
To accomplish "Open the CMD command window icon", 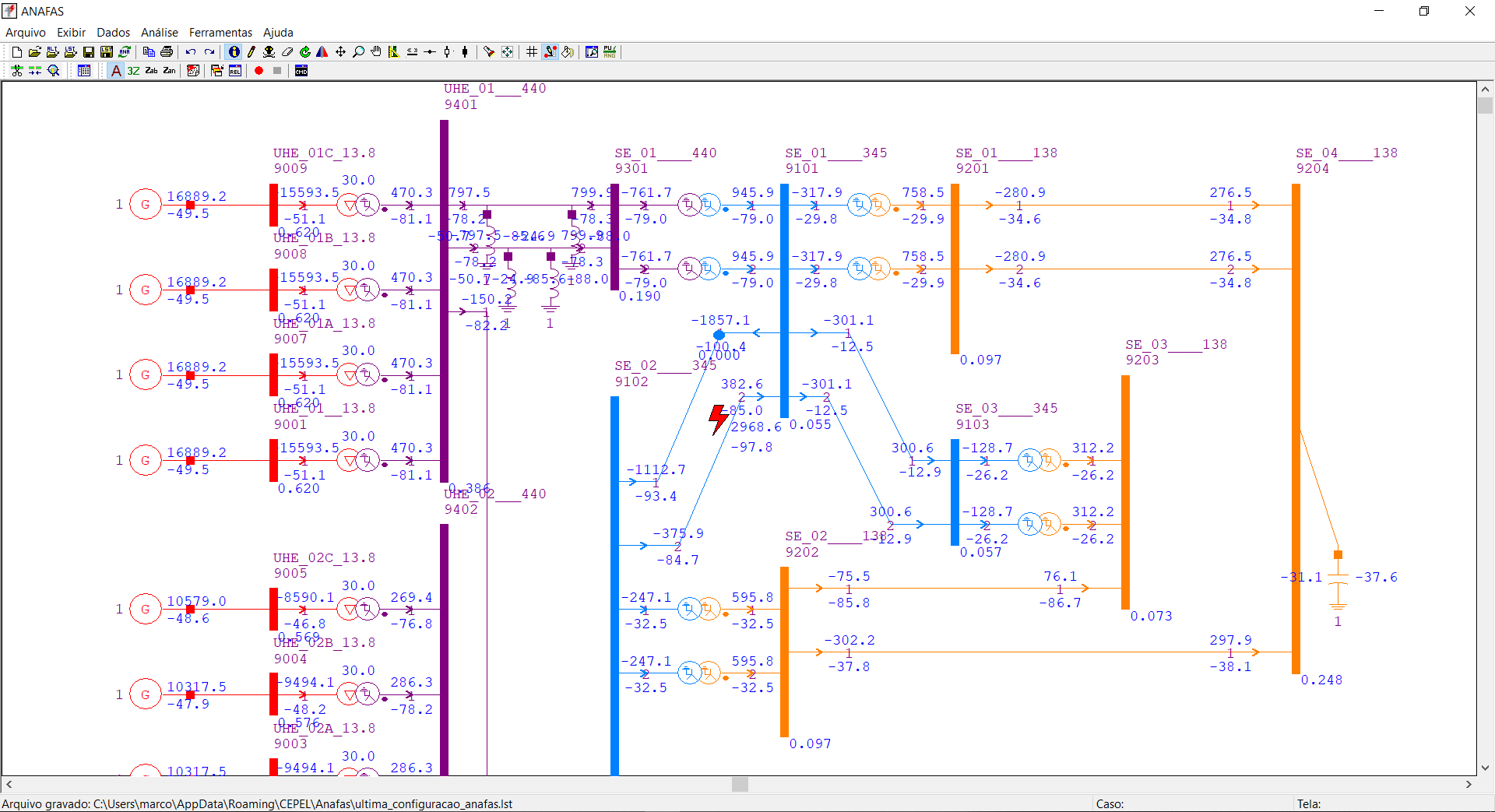I will pyautogui.click(x=301, y=71).
